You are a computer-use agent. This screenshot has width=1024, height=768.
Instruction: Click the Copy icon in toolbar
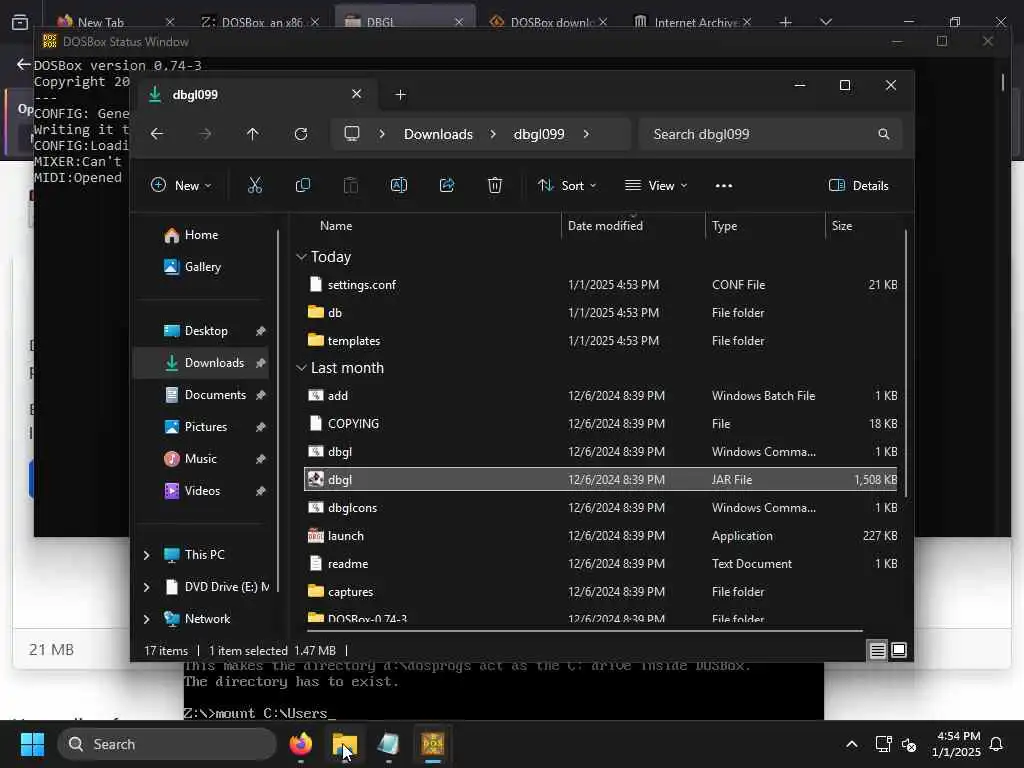pos(302,185)
